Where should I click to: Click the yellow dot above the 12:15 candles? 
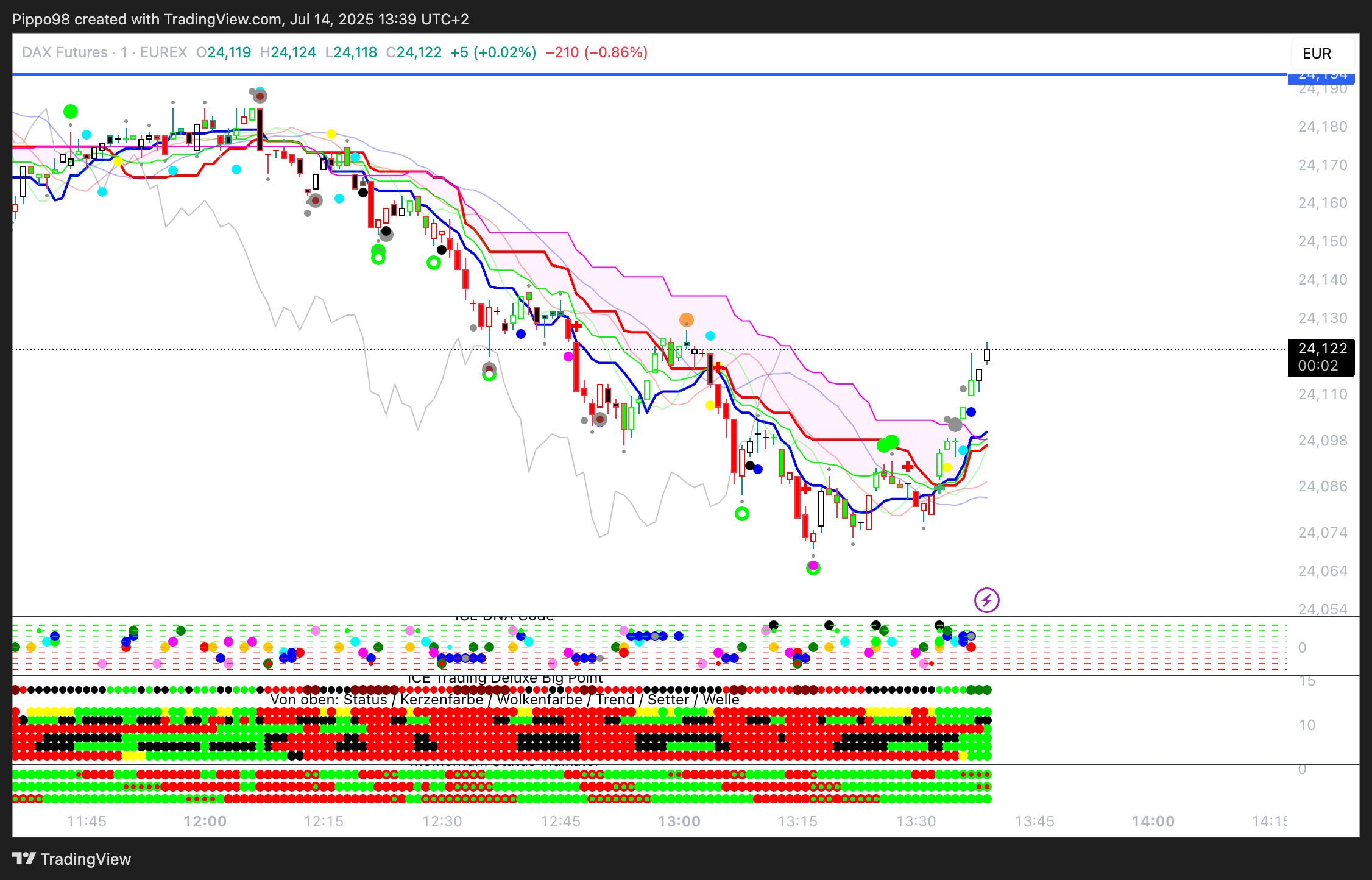pos(331,134)
